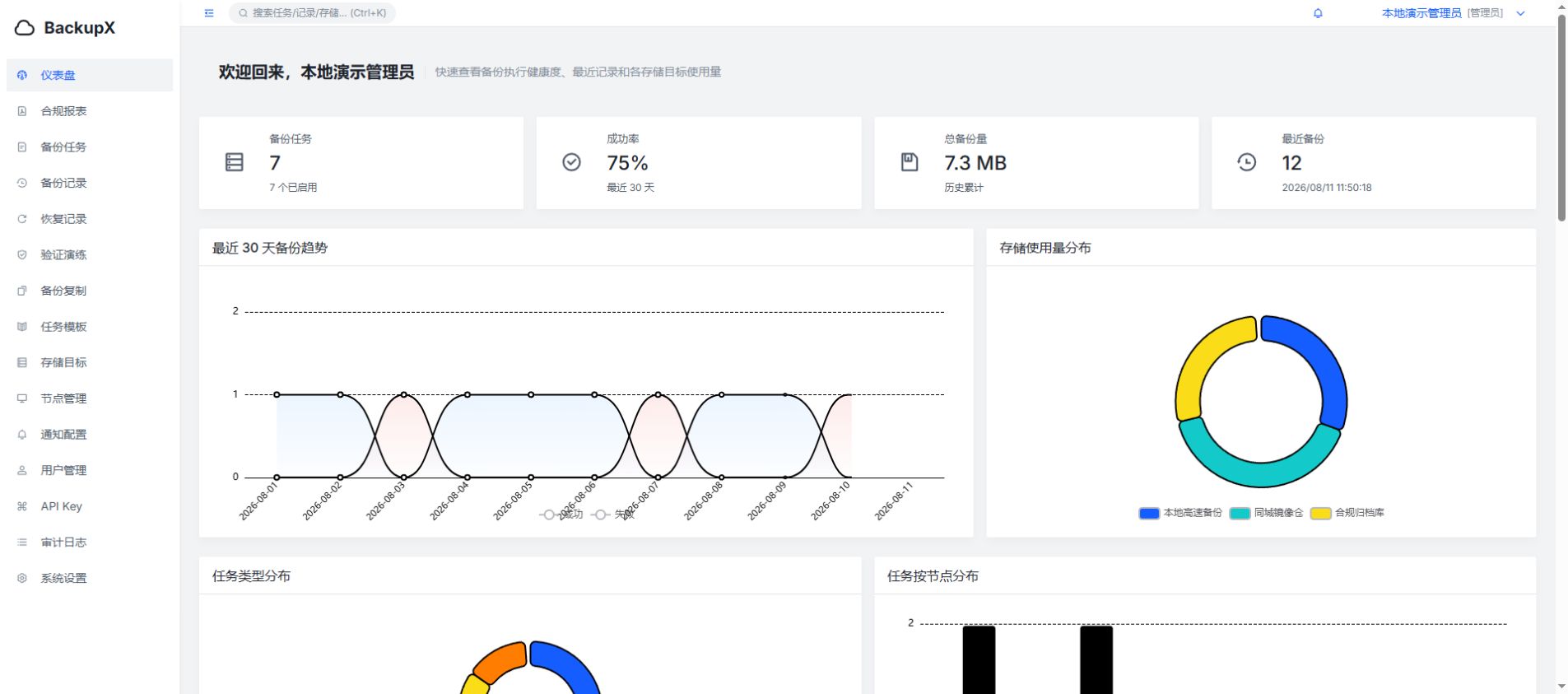The height and width of the screenshot is (694, 1568).
Task: Click the 最近 30 天备份趋势 panel title
Action: [270, 248]
